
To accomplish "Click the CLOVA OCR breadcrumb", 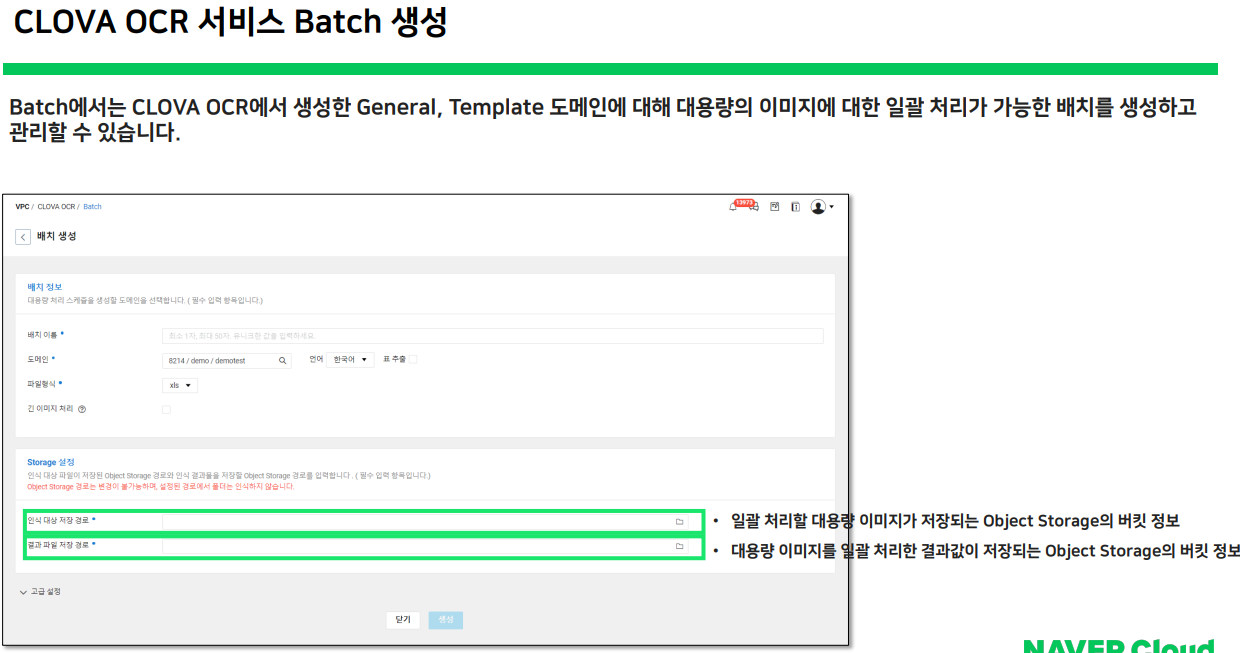I will 56,207.
